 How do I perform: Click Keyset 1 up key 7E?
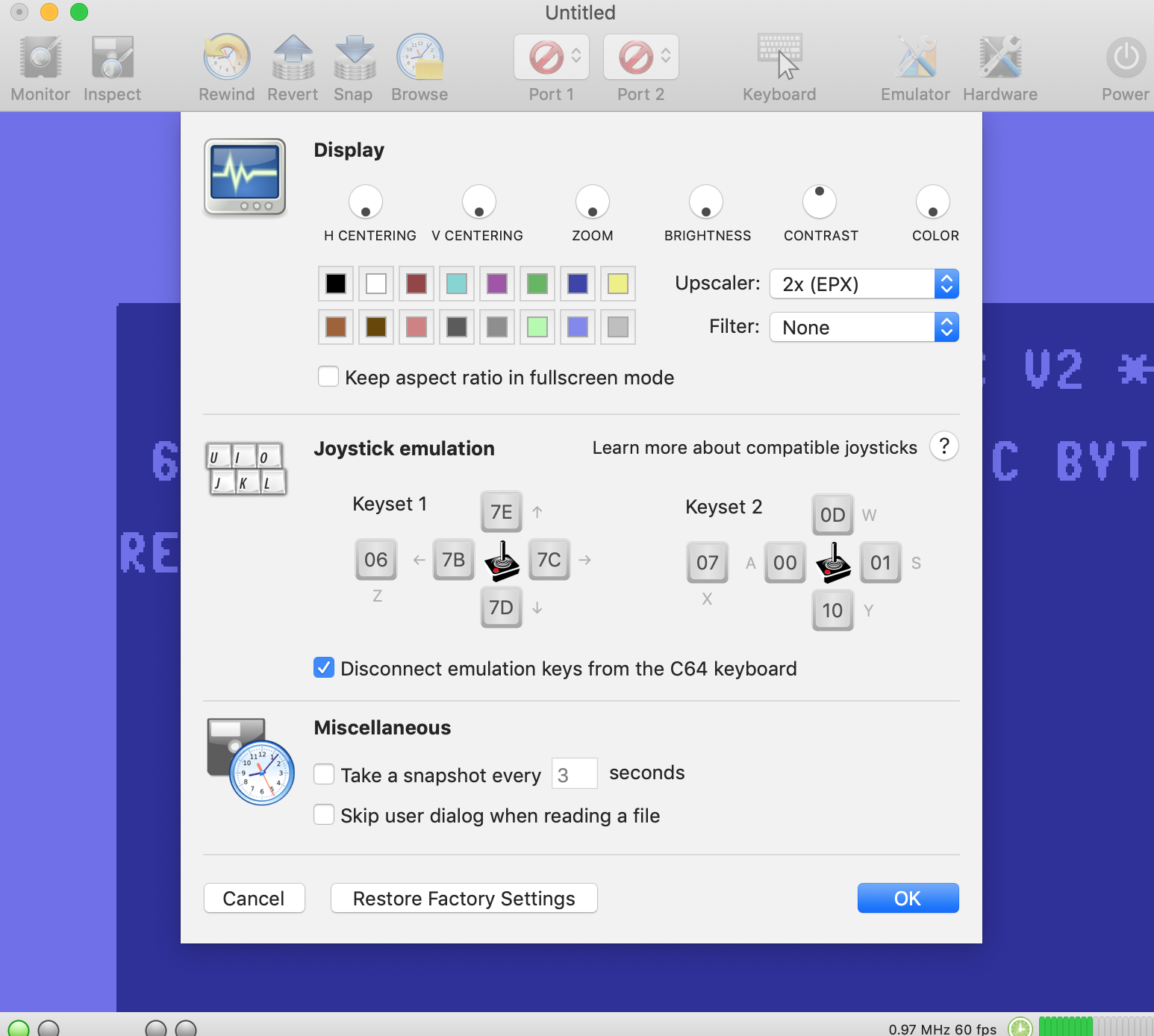click(502, 512)
